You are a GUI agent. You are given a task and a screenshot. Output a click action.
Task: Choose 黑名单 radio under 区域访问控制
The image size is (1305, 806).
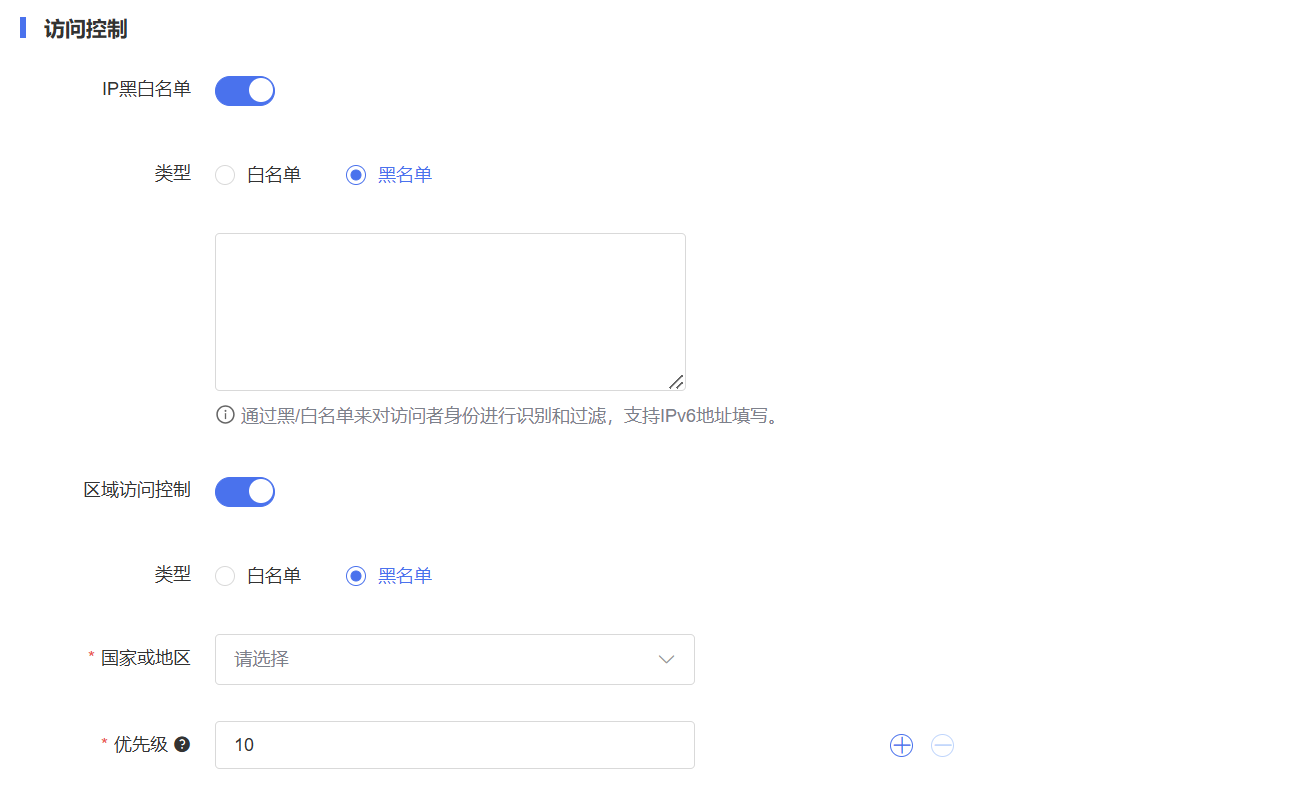tap(356, 576)
